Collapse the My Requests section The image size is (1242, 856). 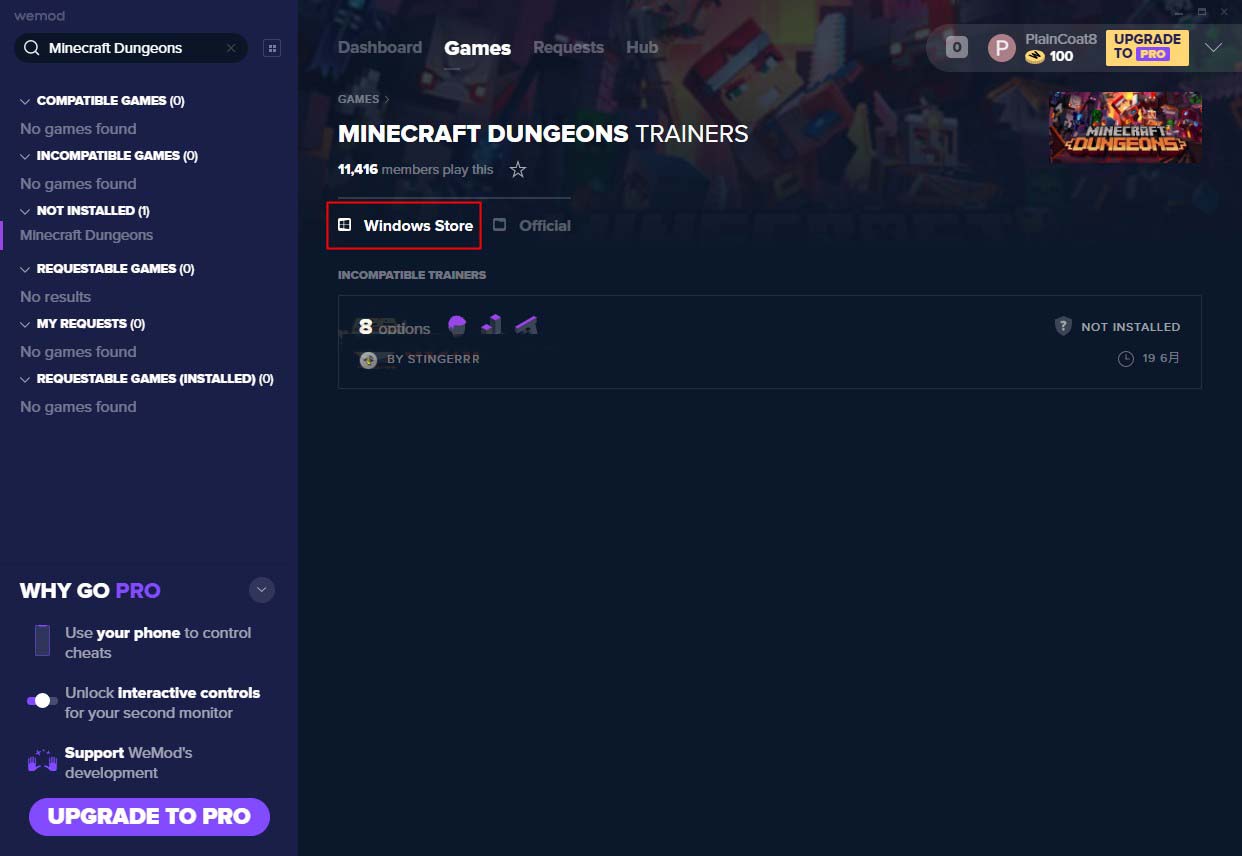click(25, 324)
